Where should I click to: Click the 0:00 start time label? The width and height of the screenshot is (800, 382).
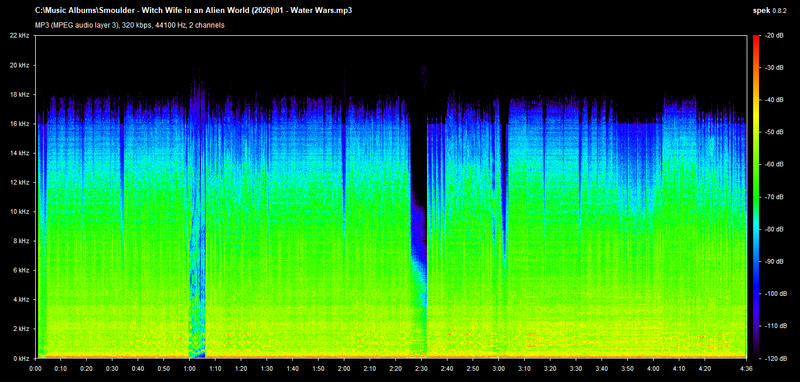click(x=35, y=368)
